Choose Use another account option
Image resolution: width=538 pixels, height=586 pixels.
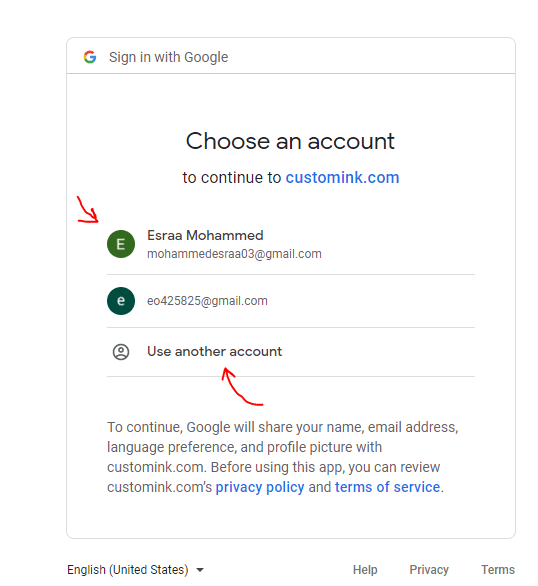pos(291,352)
